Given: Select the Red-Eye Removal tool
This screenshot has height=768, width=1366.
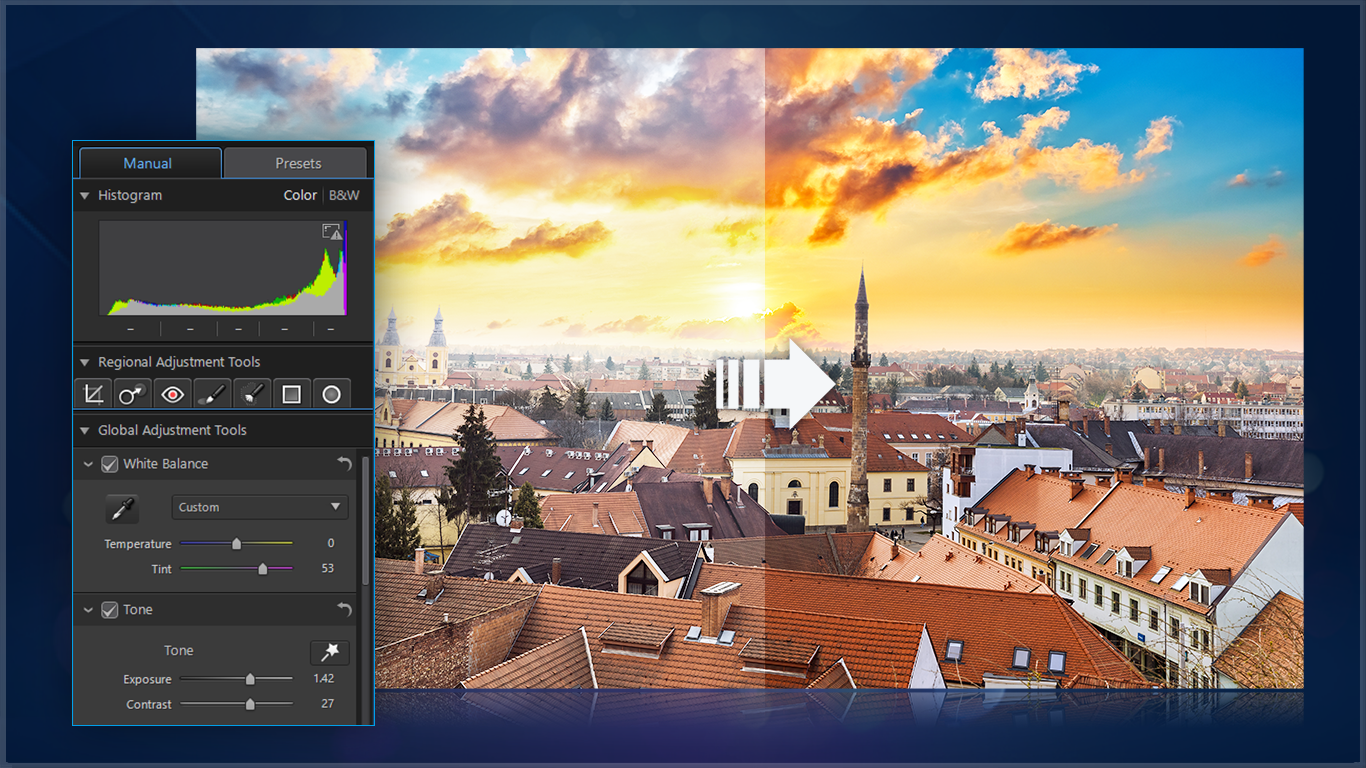Looking at the screenshot, I should coord(172,394).
